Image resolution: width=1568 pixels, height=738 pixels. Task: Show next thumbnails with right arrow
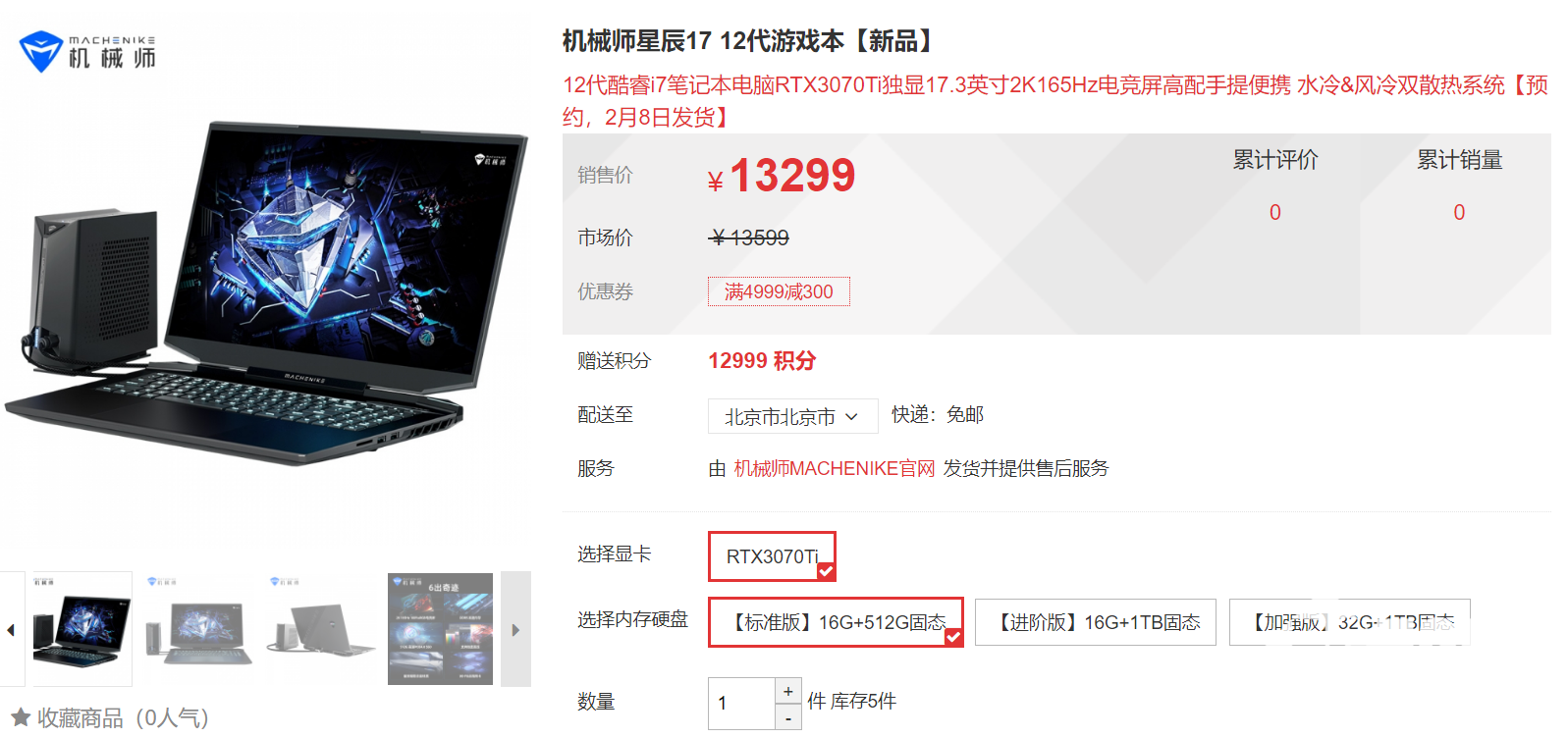coord(515,629)
